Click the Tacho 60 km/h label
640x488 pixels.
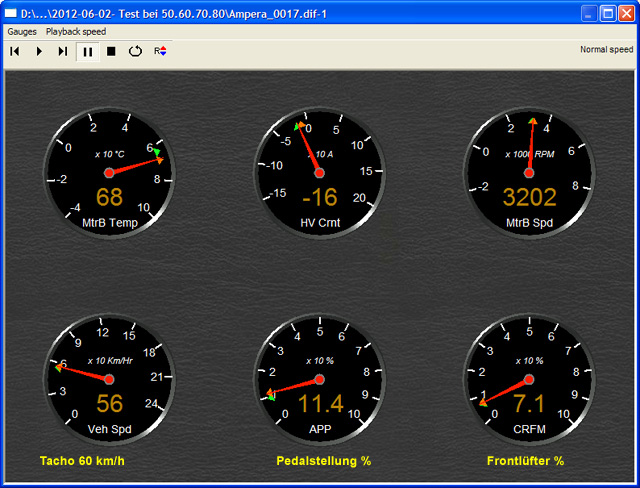tap(82, 461)
